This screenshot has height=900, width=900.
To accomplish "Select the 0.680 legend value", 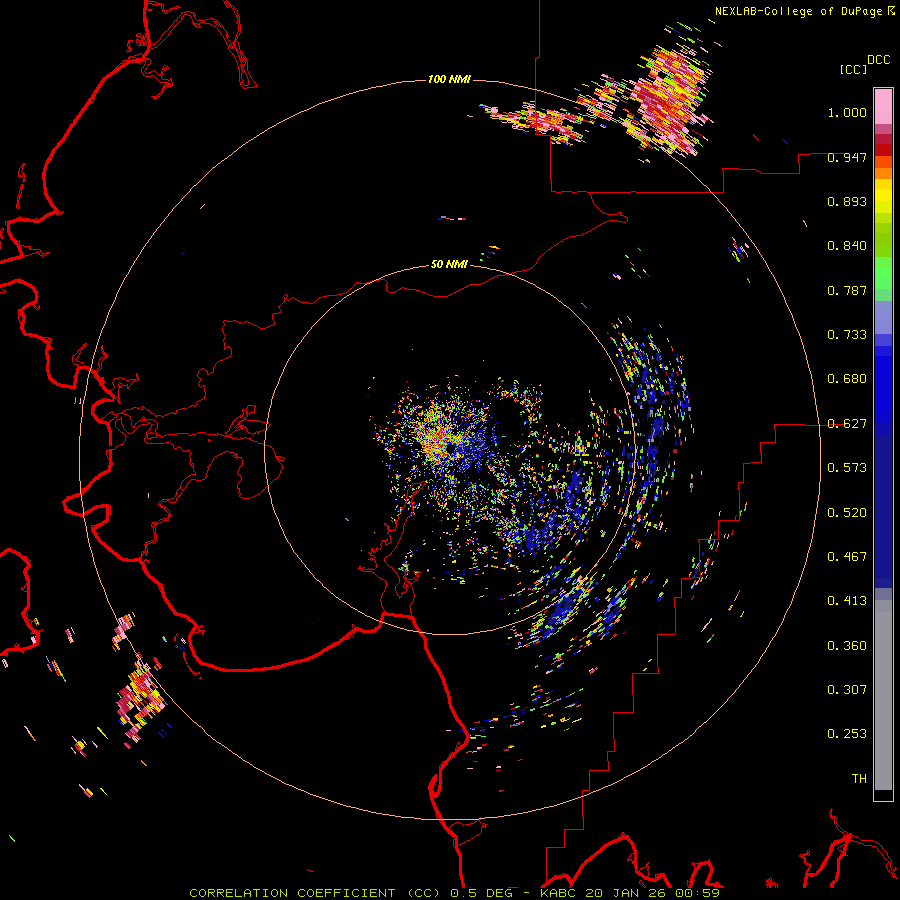I will pyautogui.click(x=847, y=379).
